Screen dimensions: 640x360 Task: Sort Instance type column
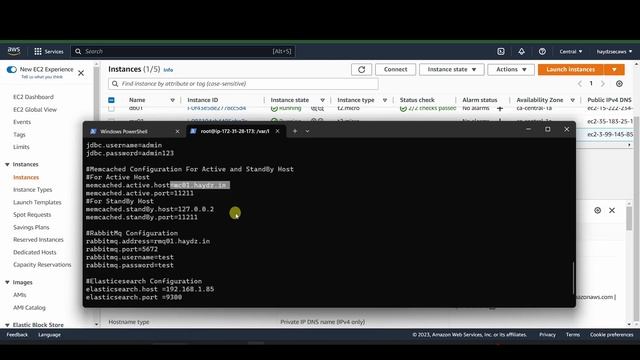pyautogui.click(x=384, y=100)
